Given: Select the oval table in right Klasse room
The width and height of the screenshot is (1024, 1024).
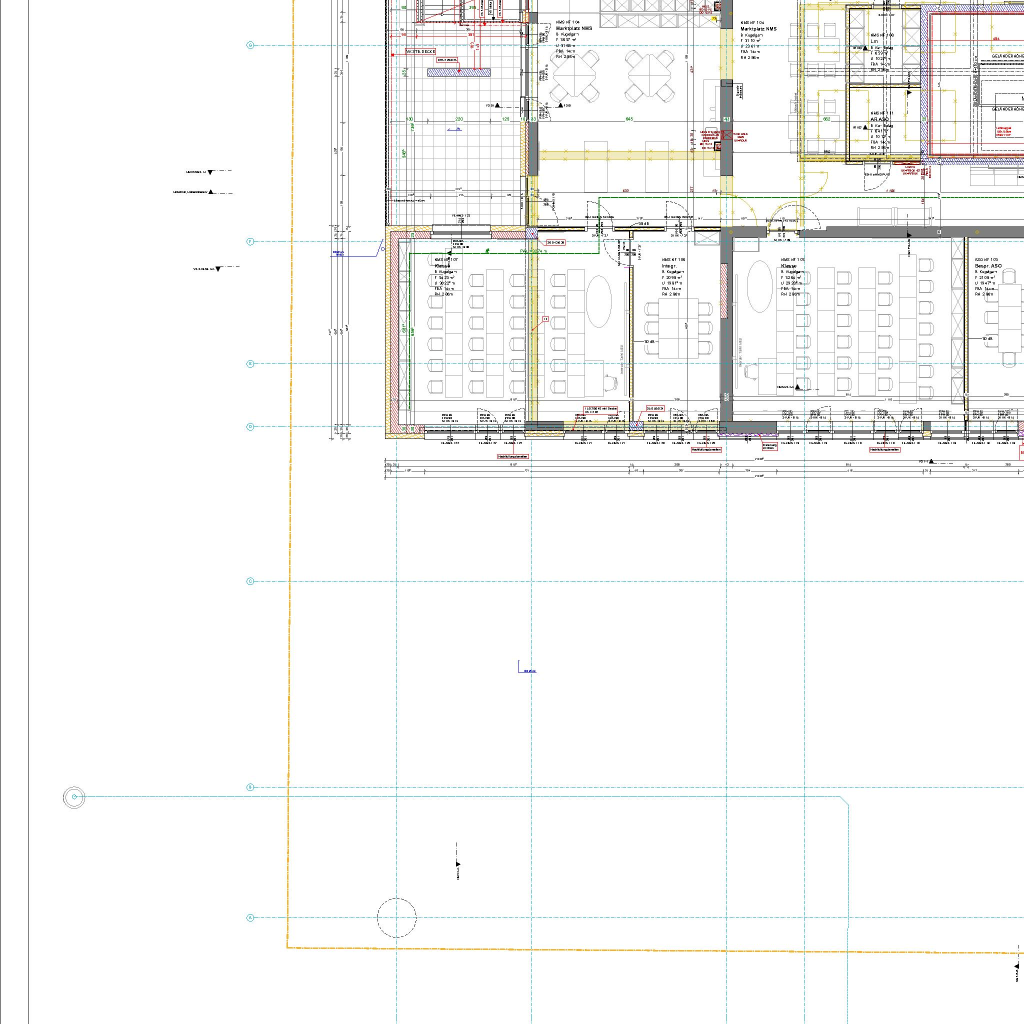Looking at the screenshot, I should pyautogui.click(x=761, y=288).
